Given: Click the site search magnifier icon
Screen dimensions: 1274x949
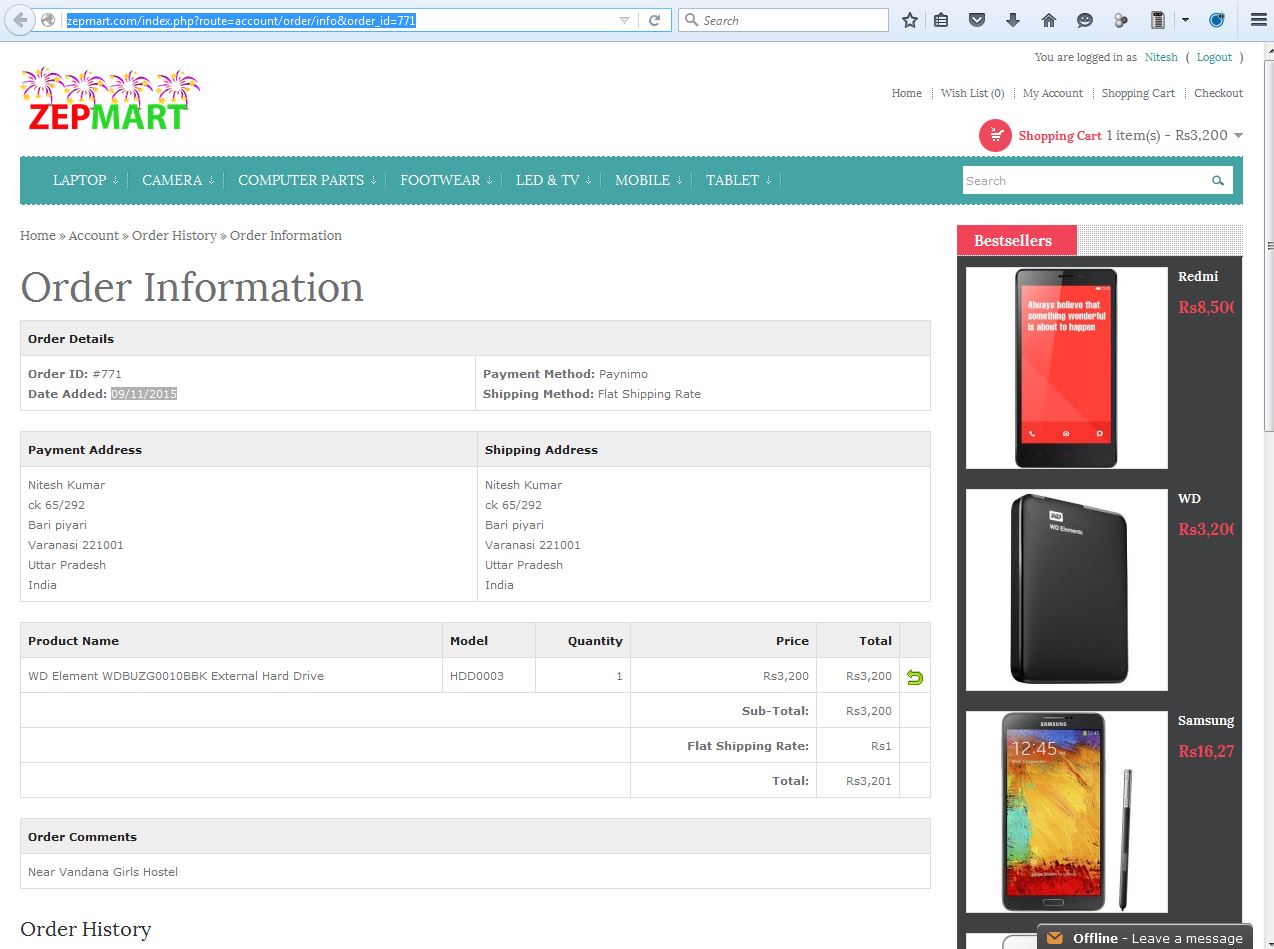Looking at the screenshot, I should (1217, 181).
